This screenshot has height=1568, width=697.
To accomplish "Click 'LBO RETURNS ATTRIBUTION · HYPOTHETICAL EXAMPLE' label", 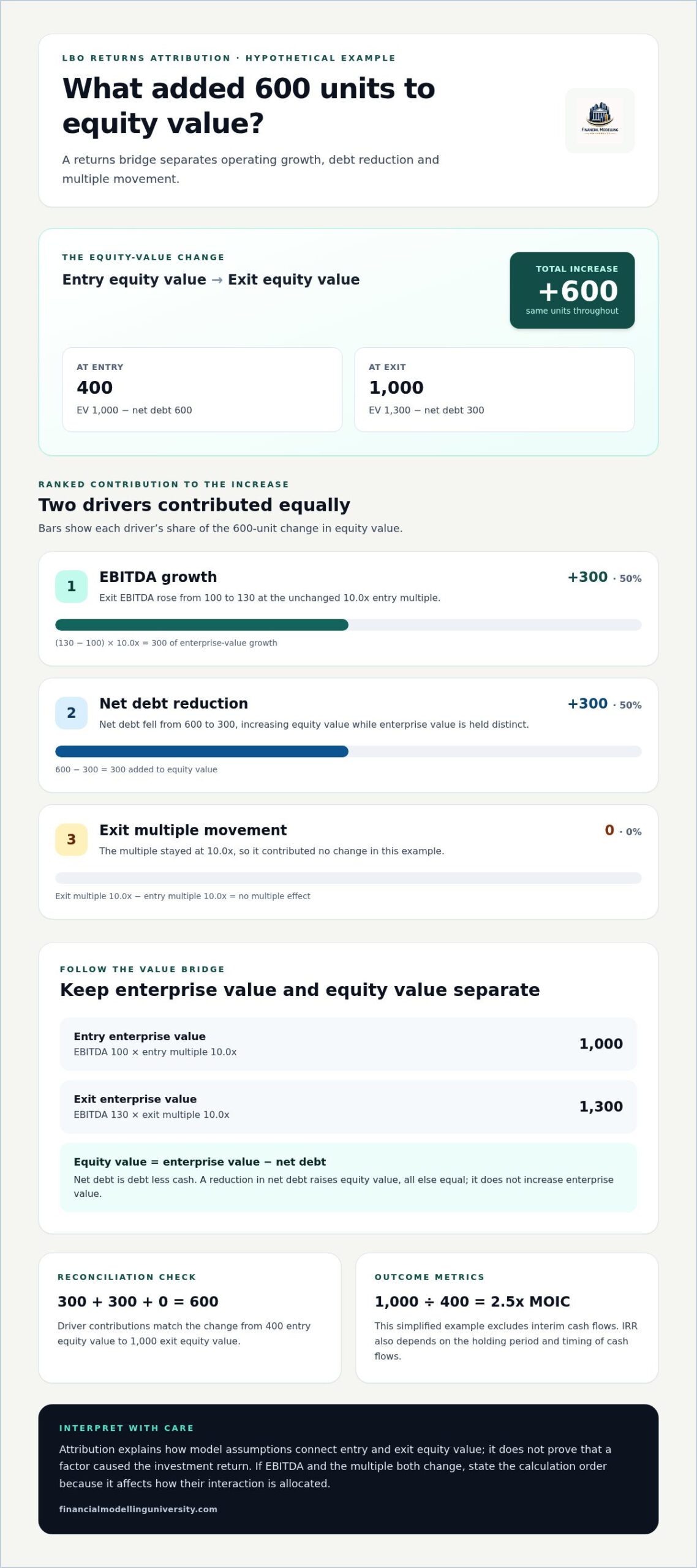I will pos(229,58).
